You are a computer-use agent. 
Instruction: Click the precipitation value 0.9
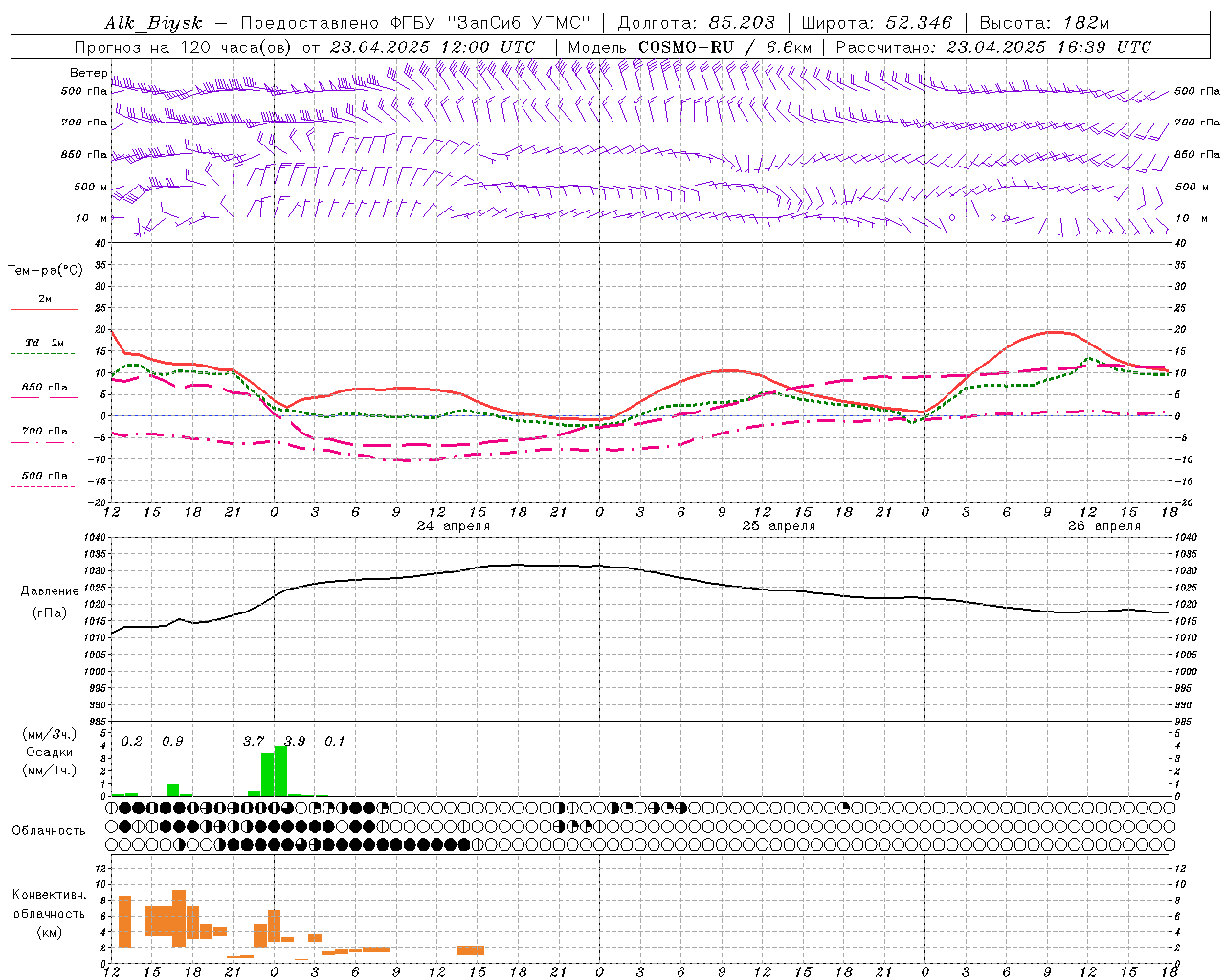pyautogui.click(x=172, y=742)
